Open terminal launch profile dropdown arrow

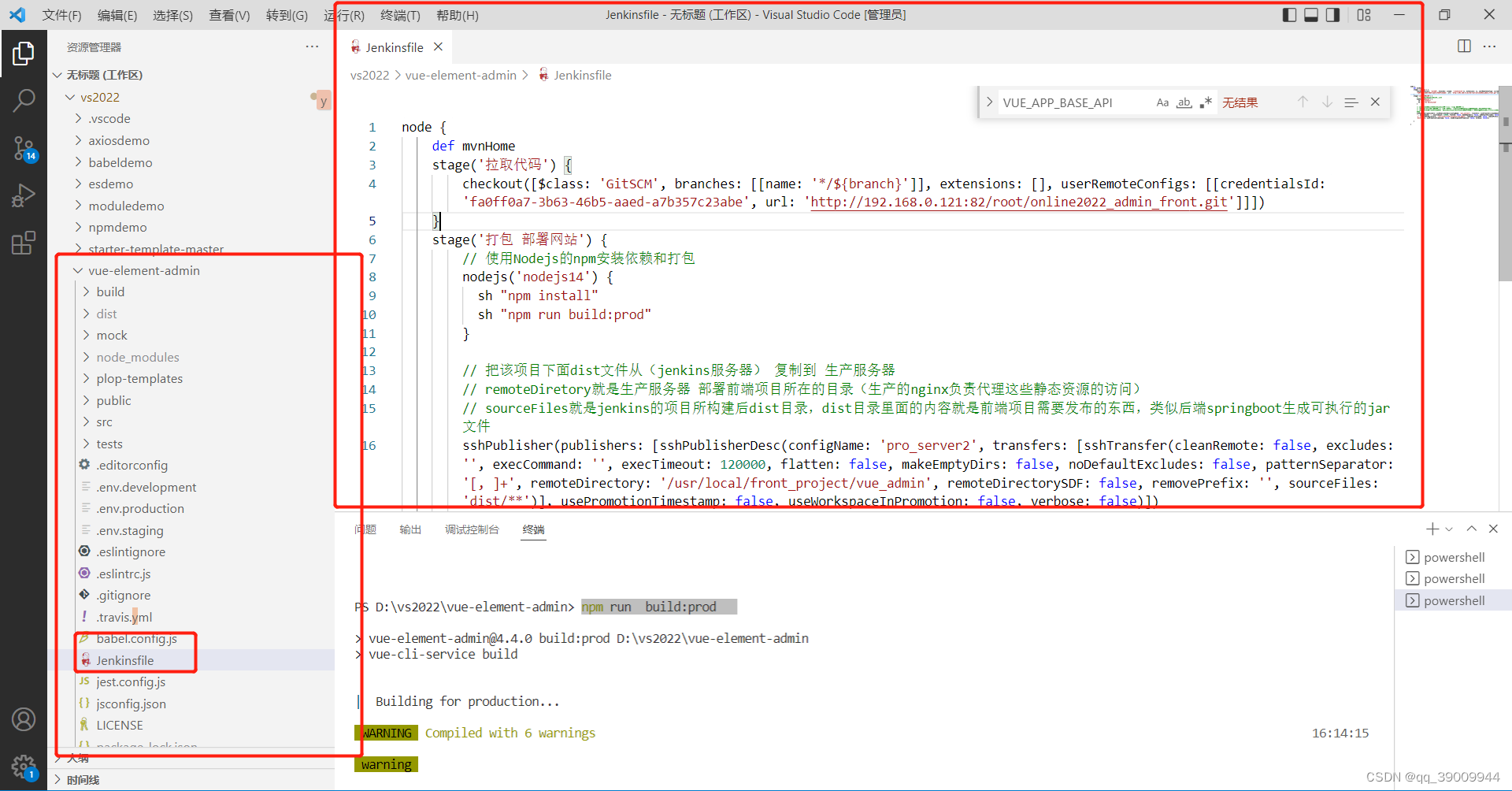1449,529
